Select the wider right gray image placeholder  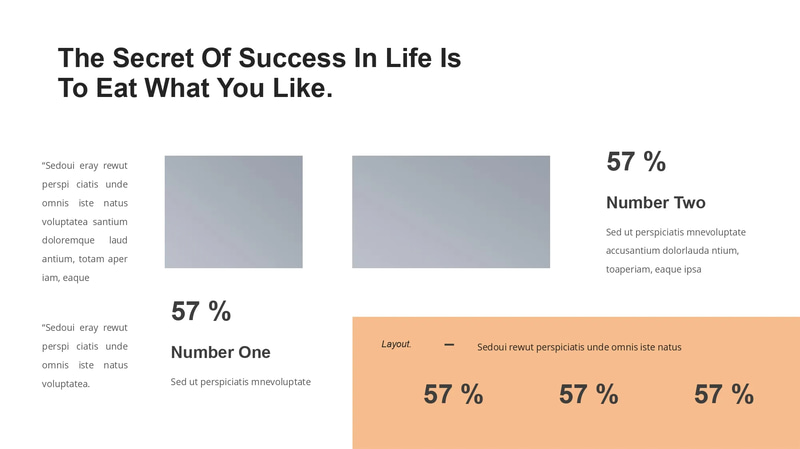(451, 212)
